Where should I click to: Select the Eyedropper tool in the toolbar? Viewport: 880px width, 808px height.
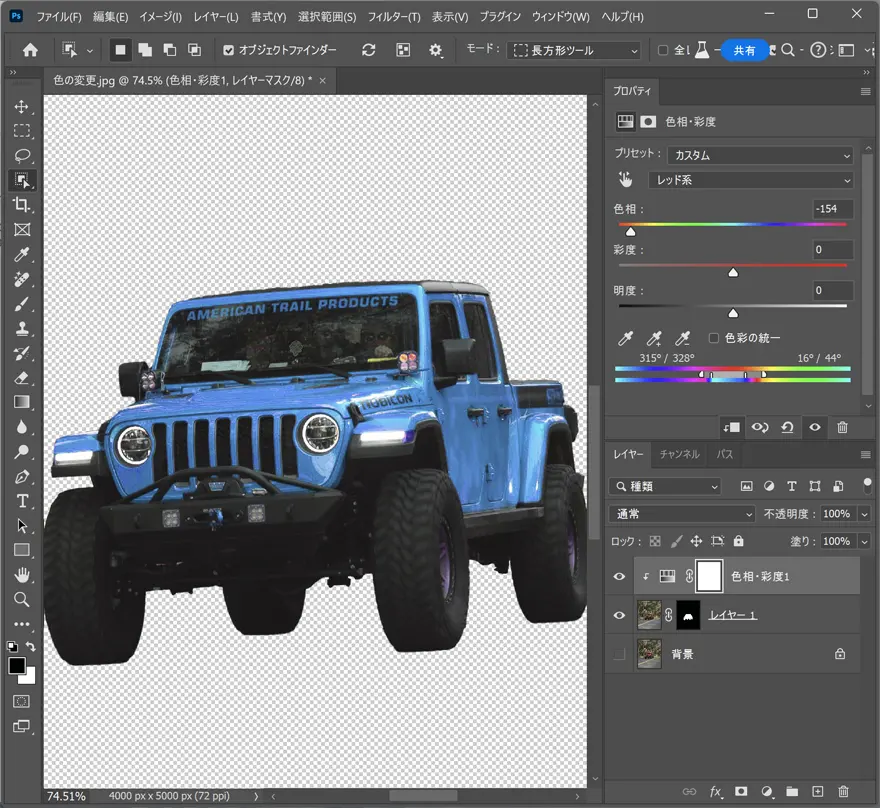coord(21,254)
